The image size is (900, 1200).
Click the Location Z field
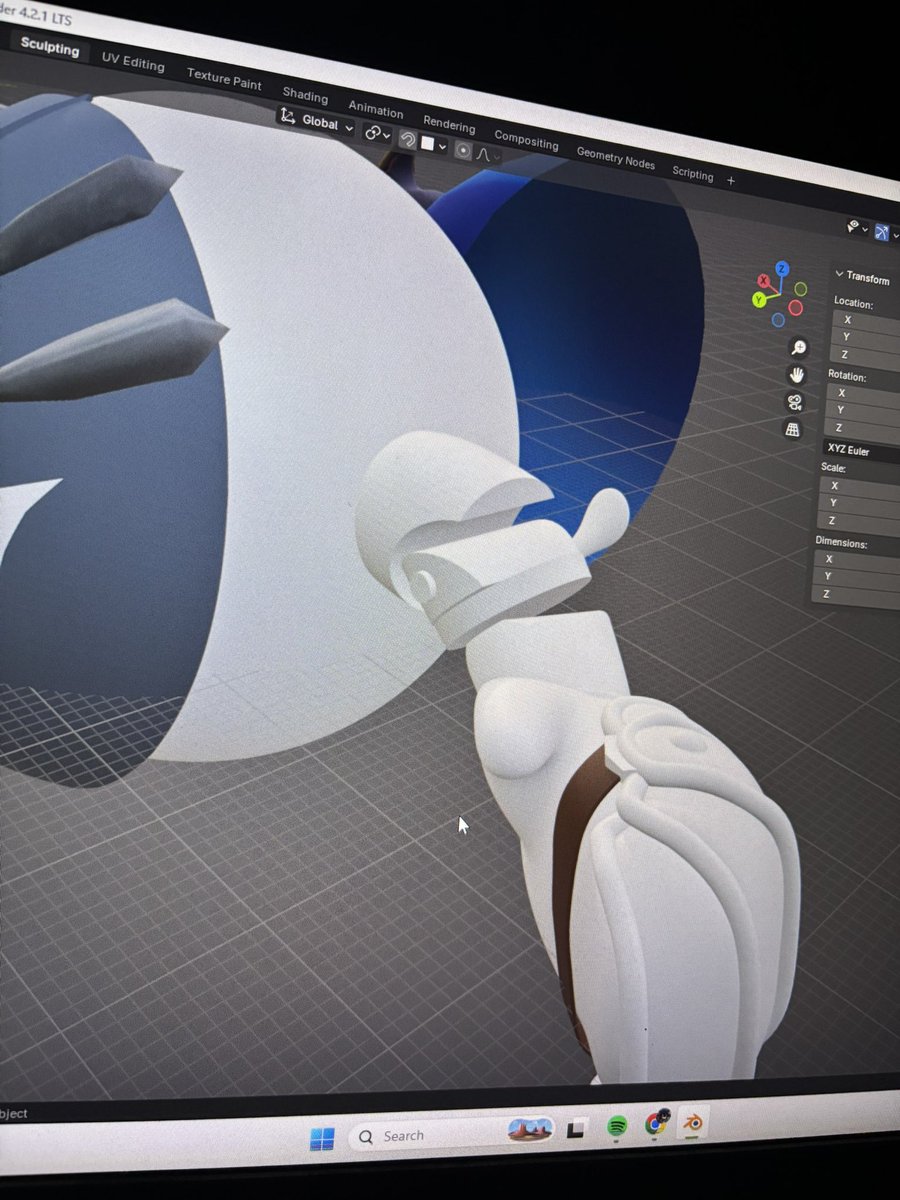pyautogui.click(x=864, y=356)
